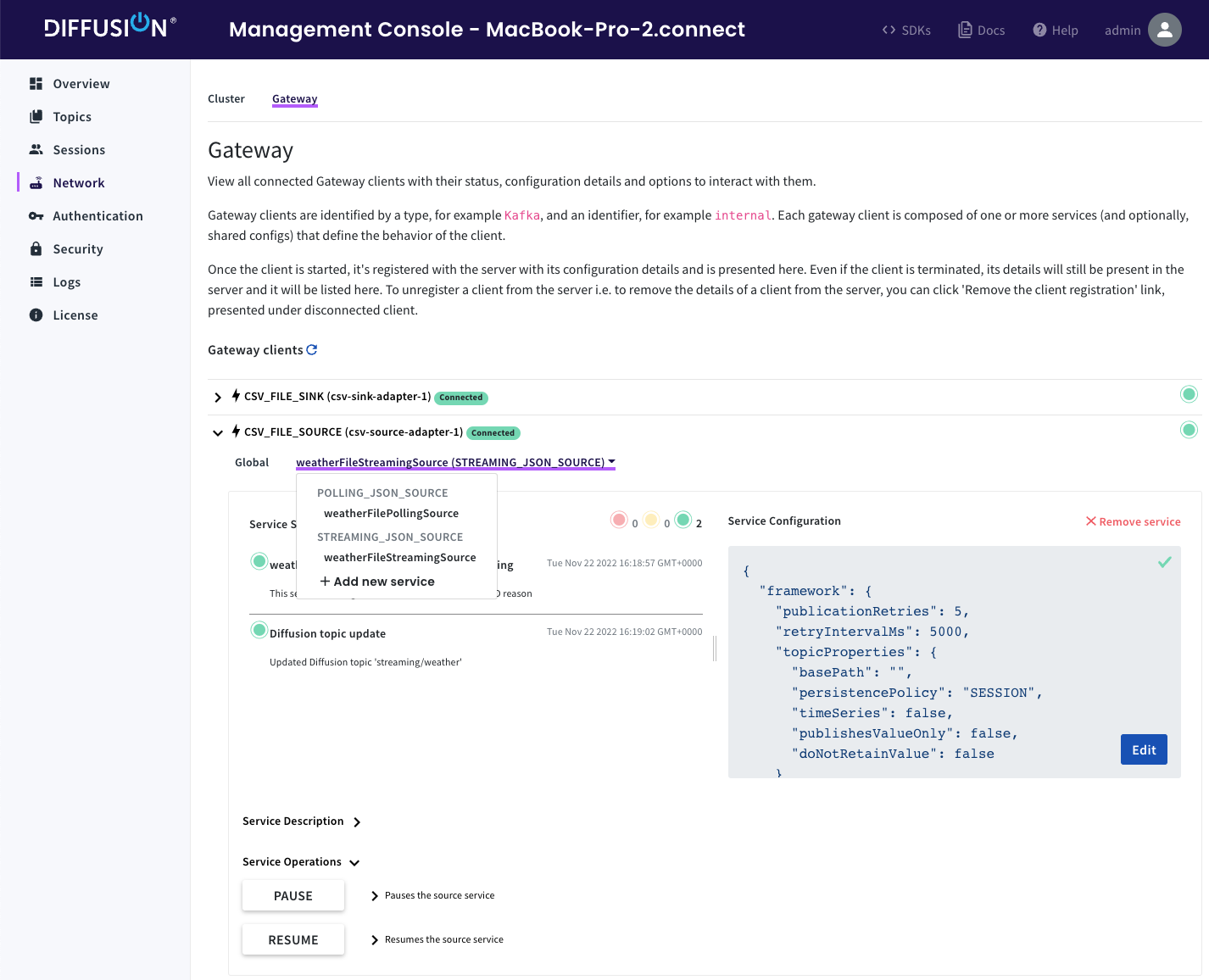Open Docs from the header
1209x980 pixels.
point(981,31)
